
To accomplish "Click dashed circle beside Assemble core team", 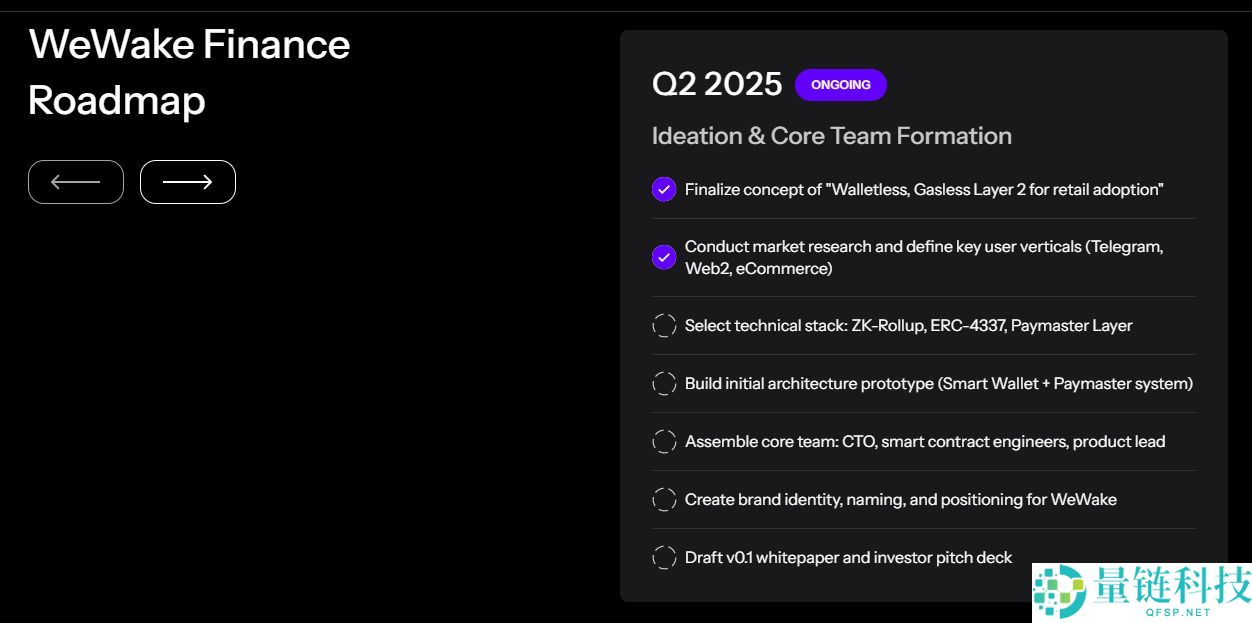I will click(x=664, y=441).
